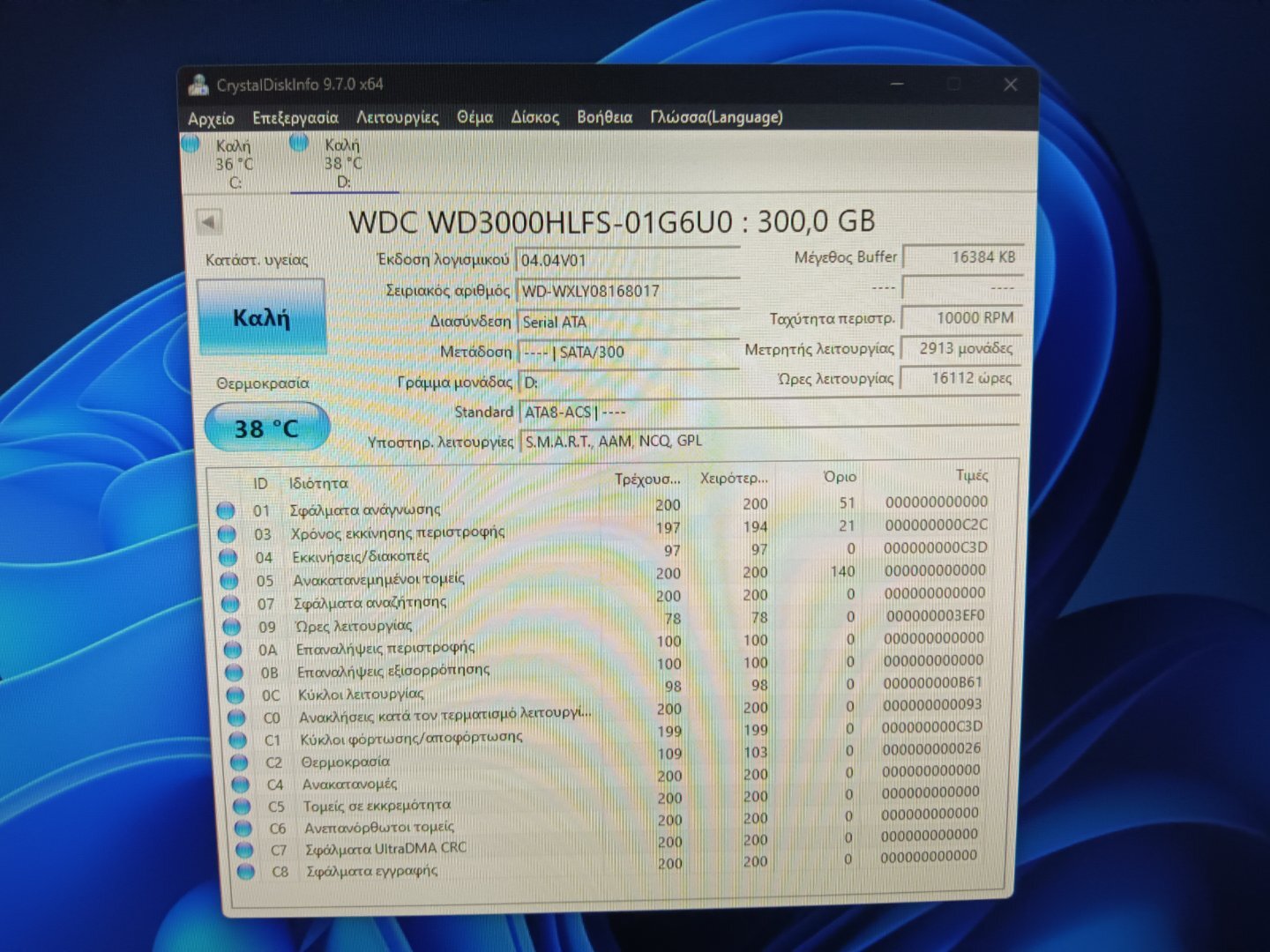
Task: Click status icon for attribute 0A
Action: pyautogui.click(x=232, y=650)
